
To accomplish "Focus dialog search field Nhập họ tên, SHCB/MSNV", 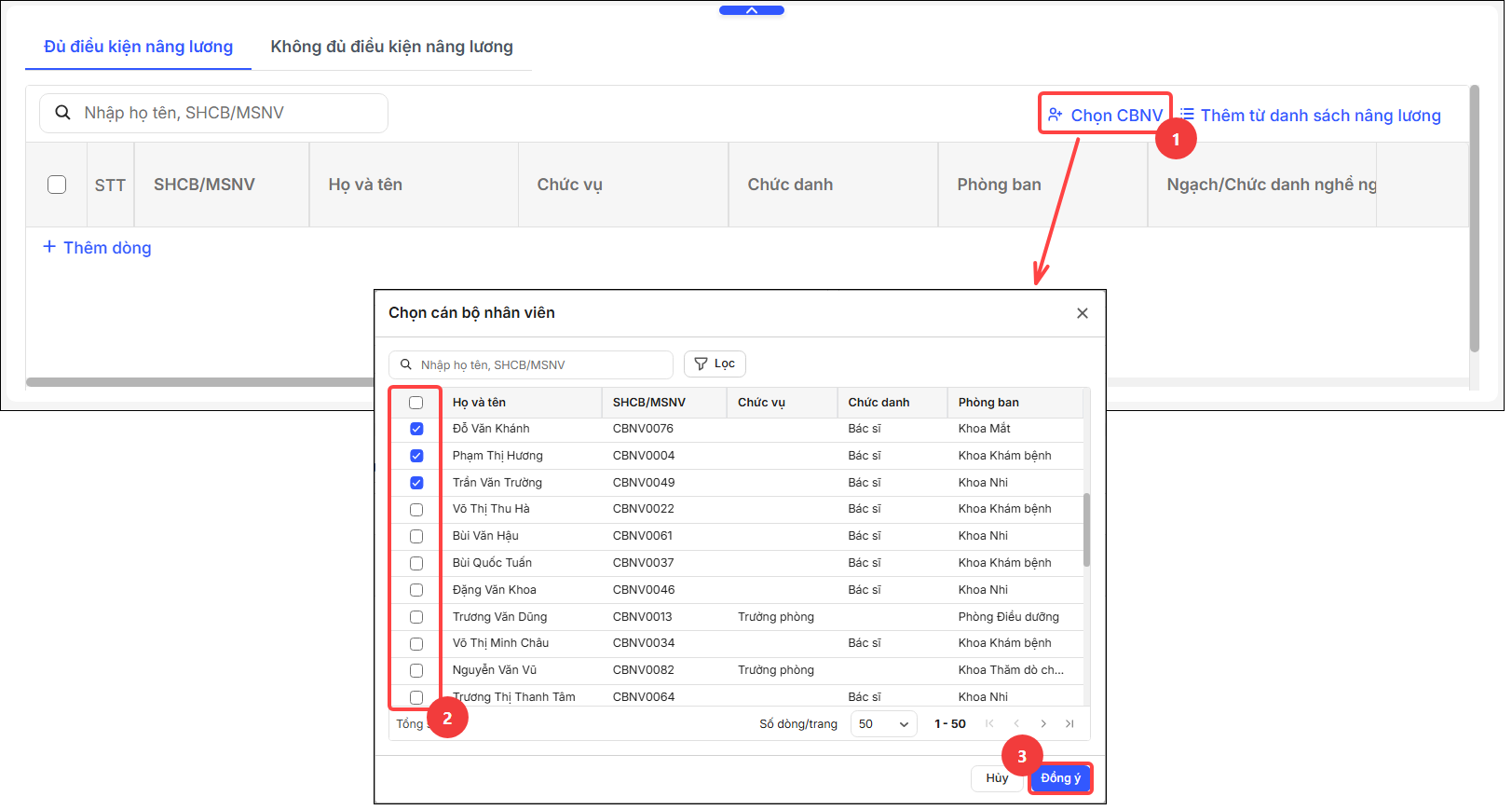I will click(x=531, y=364).
